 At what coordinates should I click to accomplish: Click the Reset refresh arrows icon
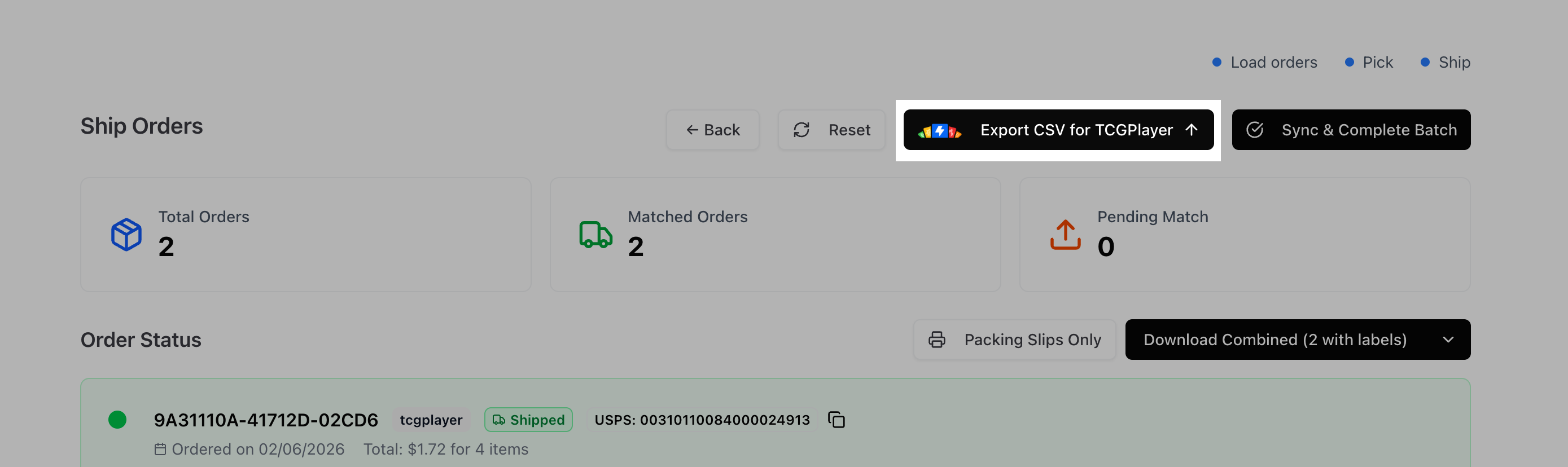point(801,130)
